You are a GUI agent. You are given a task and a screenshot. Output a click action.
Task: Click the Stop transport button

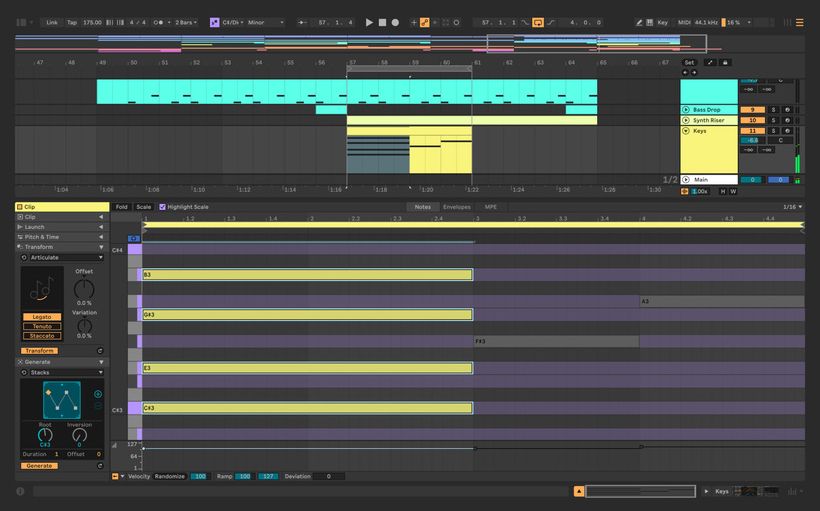tap(382, 22)
